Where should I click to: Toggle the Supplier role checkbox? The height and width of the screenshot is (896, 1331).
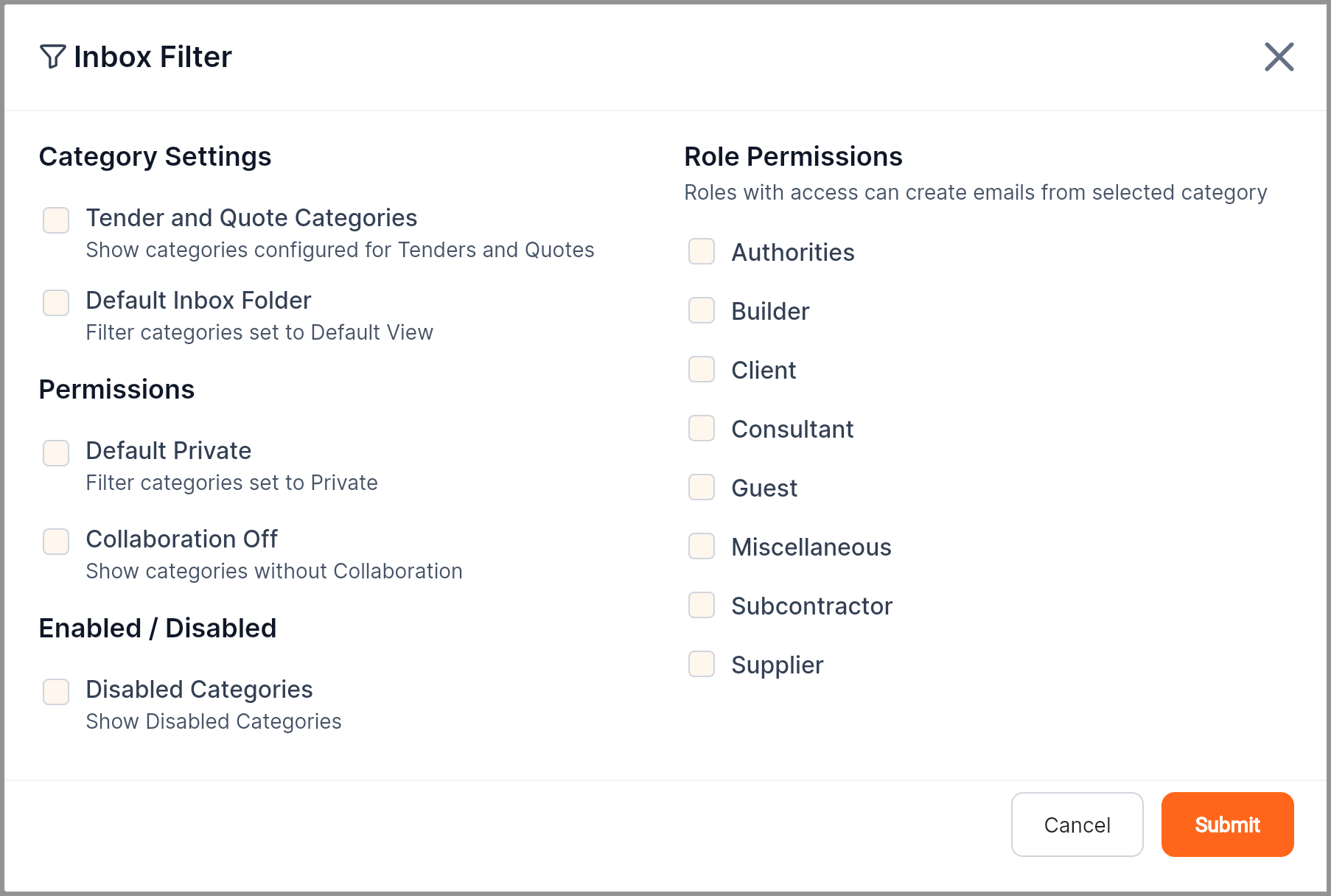pos(701,664)
